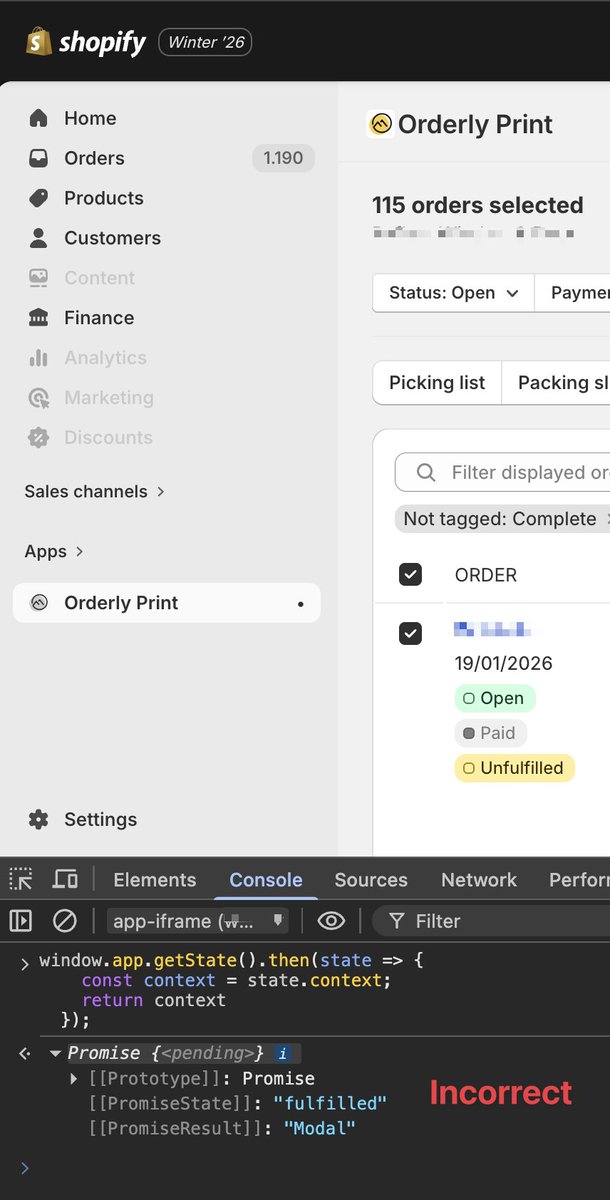
Task: Switch to the Elements tab
Action: [155, 880]
